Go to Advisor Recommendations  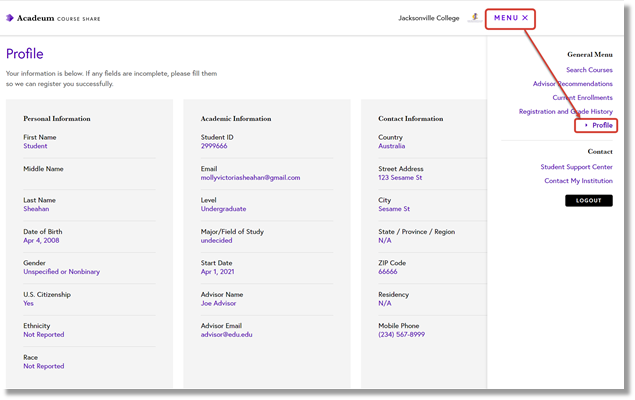pyautogui.click(x=572, y=84)
